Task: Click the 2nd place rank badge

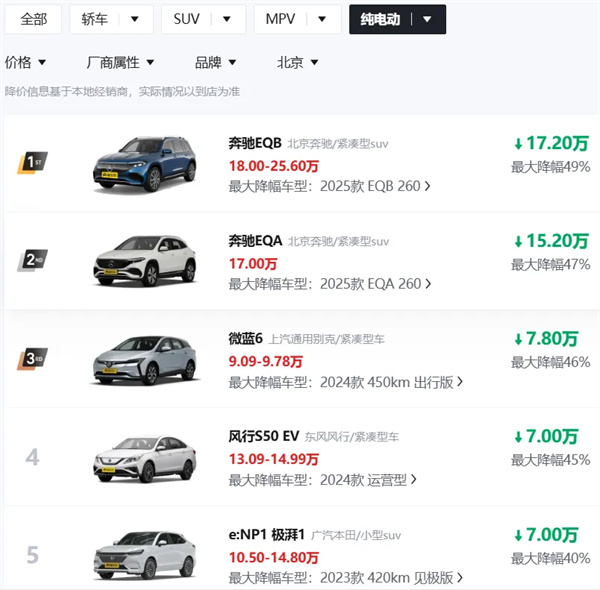Action: (33, 260)
